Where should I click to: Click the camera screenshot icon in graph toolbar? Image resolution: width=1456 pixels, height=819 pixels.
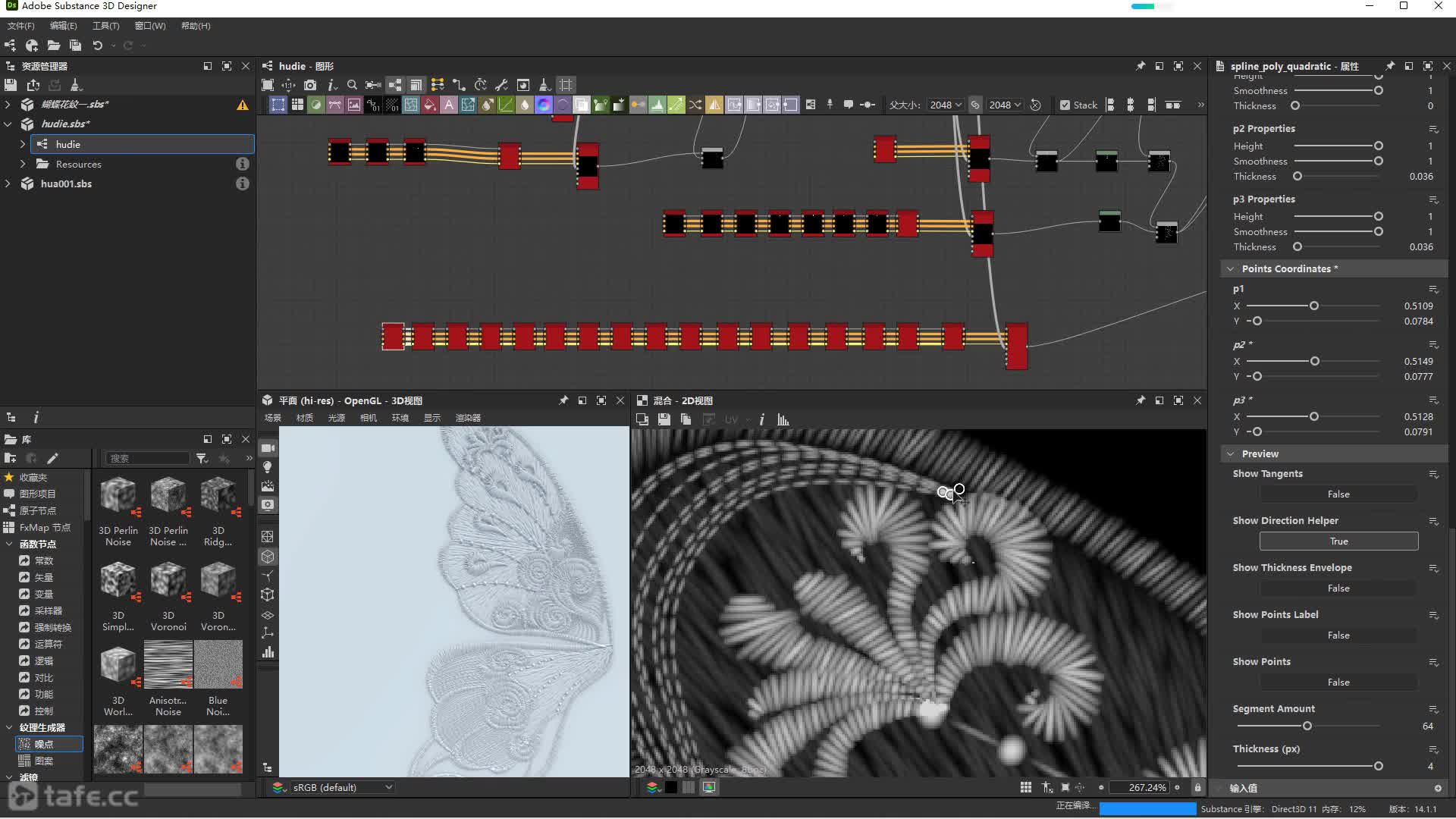pyautogui.click(x=310, y=85)
